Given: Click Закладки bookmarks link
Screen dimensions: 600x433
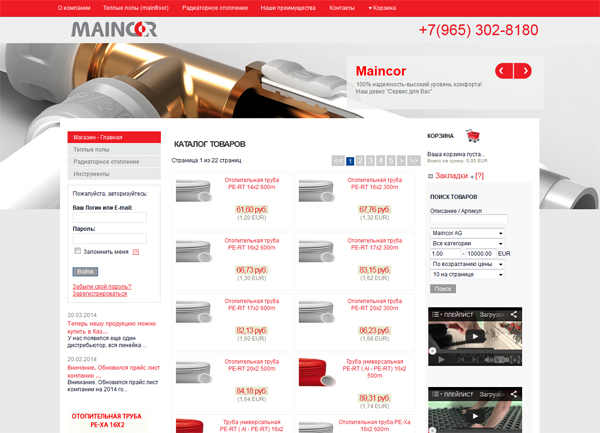Looking at the screenshot, I should [451, 176].
